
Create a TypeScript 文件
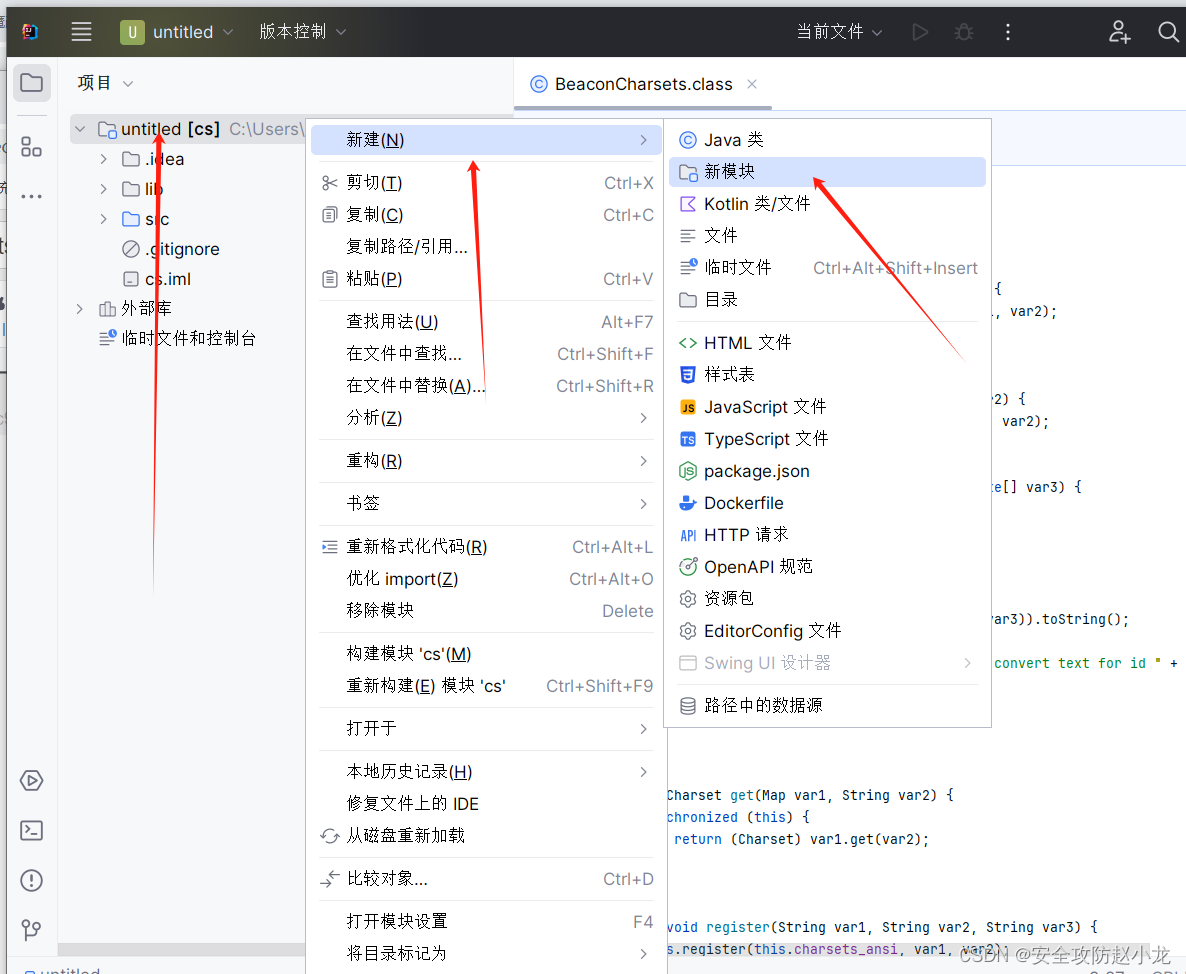click(827, 439)
